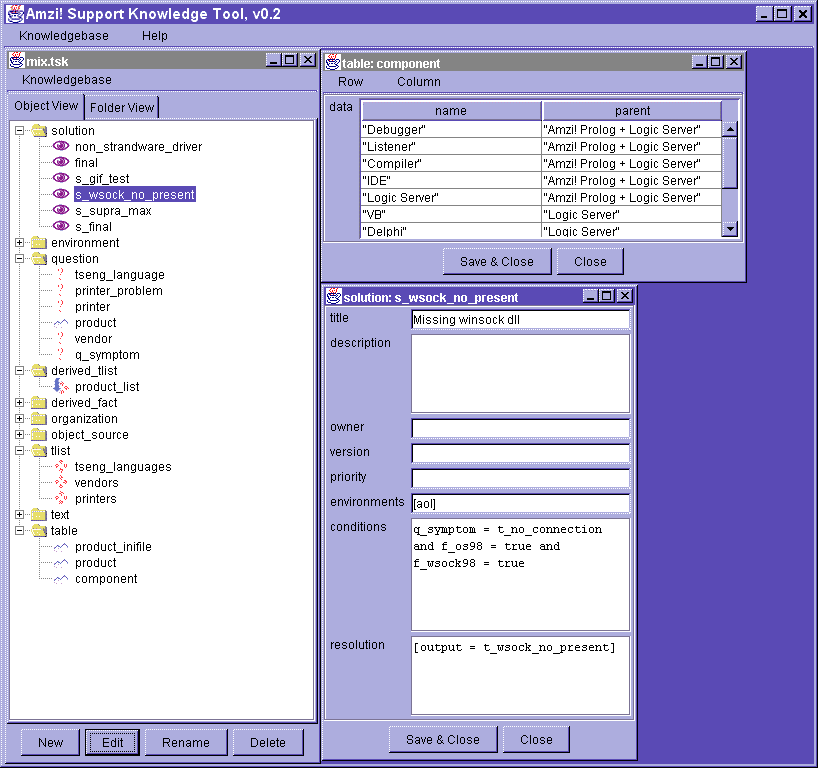This screenshot has height=768, width=818.
Task: Open the Knowledgebase menu in mix.tsk window
Action: tap(67, 80)
